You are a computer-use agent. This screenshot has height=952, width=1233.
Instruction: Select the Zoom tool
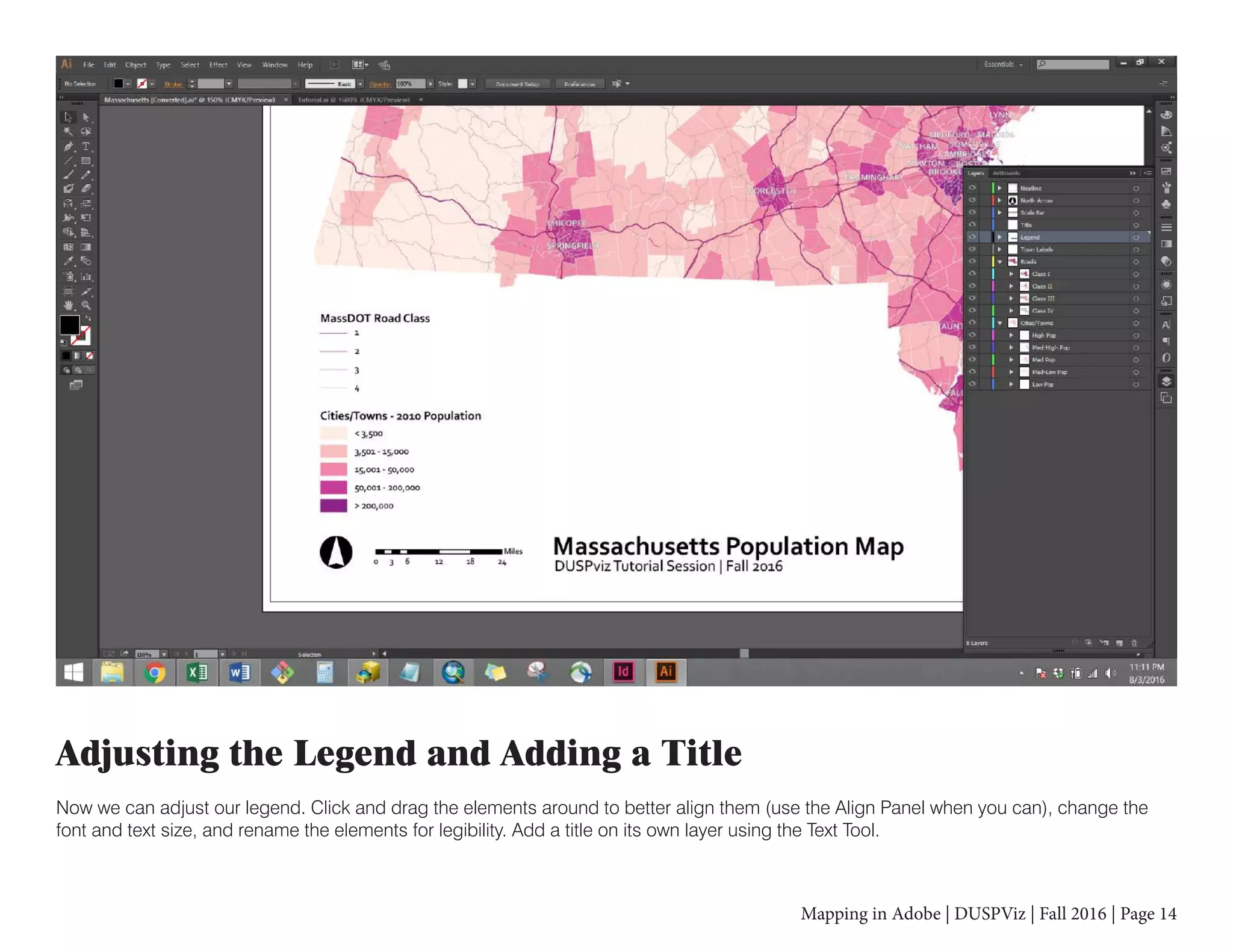(x=86, y=305)
